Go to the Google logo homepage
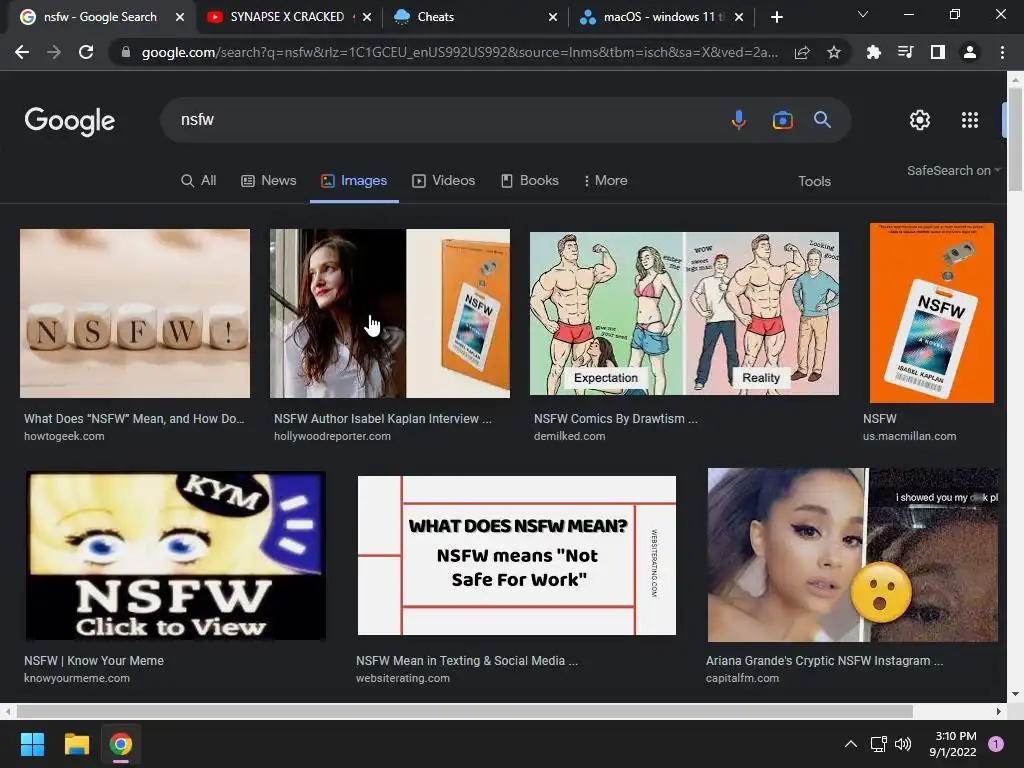This screenshot has width=1024, height=768. pos(69,121)
